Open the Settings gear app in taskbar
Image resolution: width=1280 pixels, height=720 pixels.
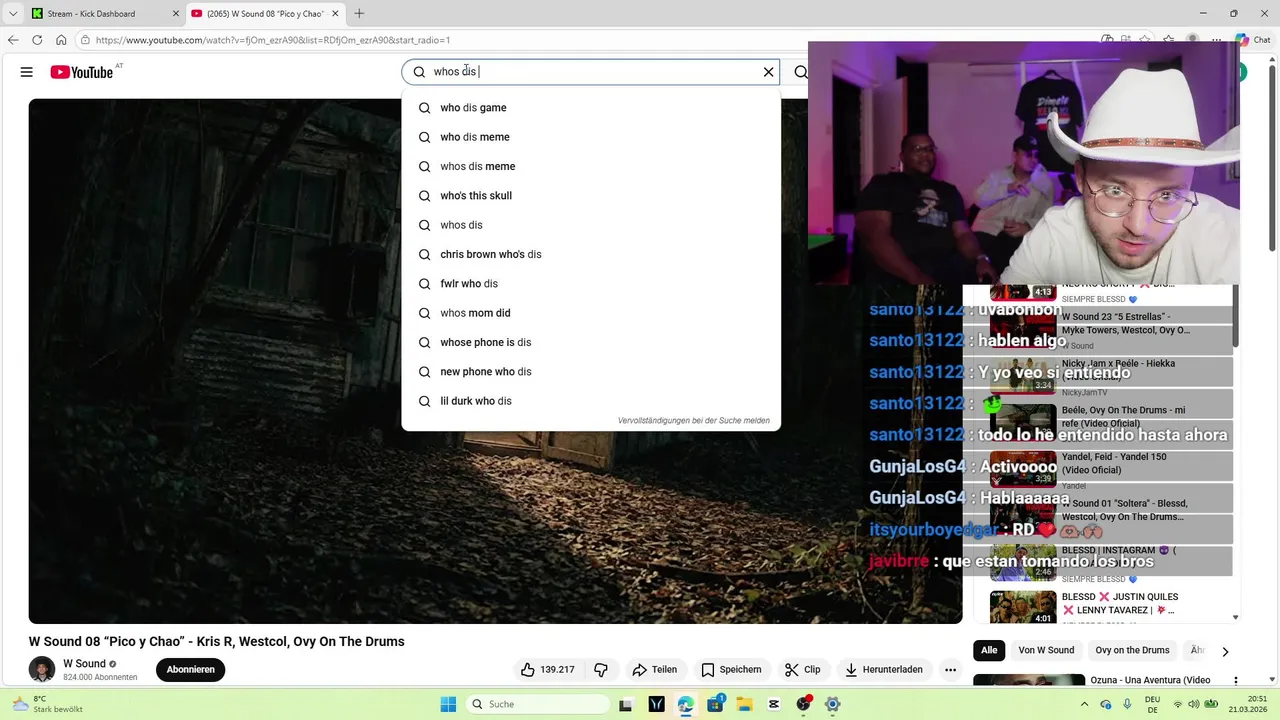tap(832, 704)
